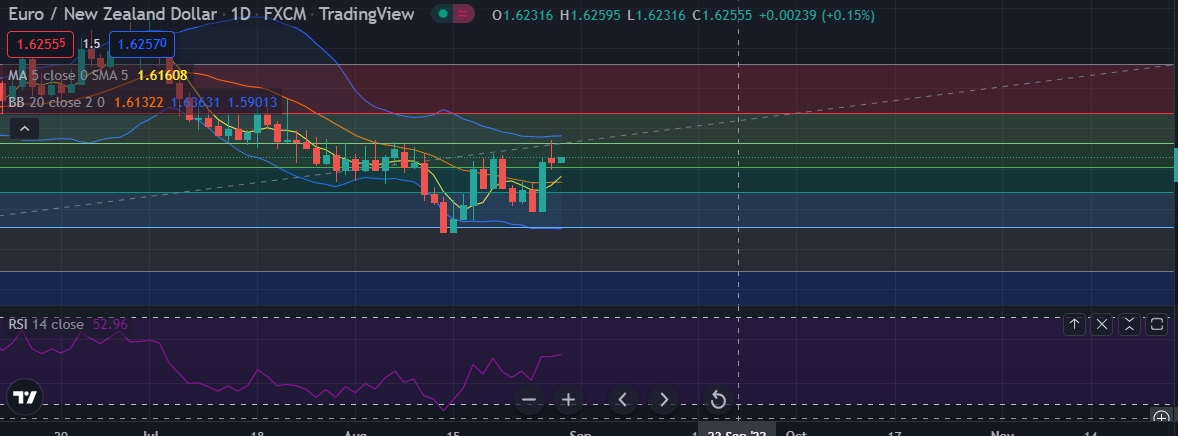Click the MA value 1.61608
1178x436 pixels.
(162, 75)
